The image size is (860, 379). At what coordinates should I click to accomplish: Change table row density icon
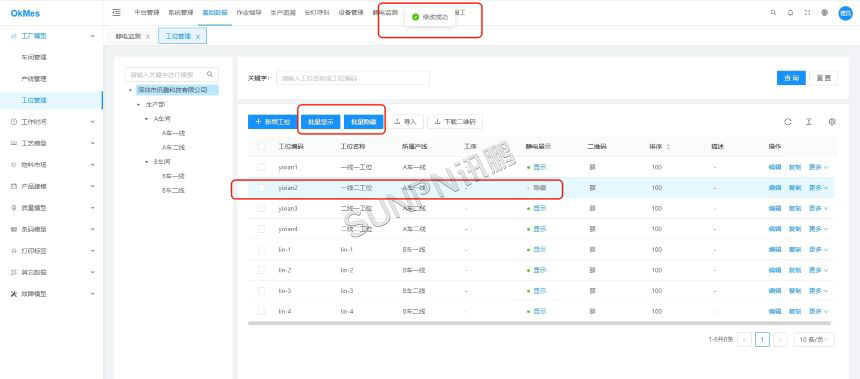pyautogui.click(x=808, y=122)
